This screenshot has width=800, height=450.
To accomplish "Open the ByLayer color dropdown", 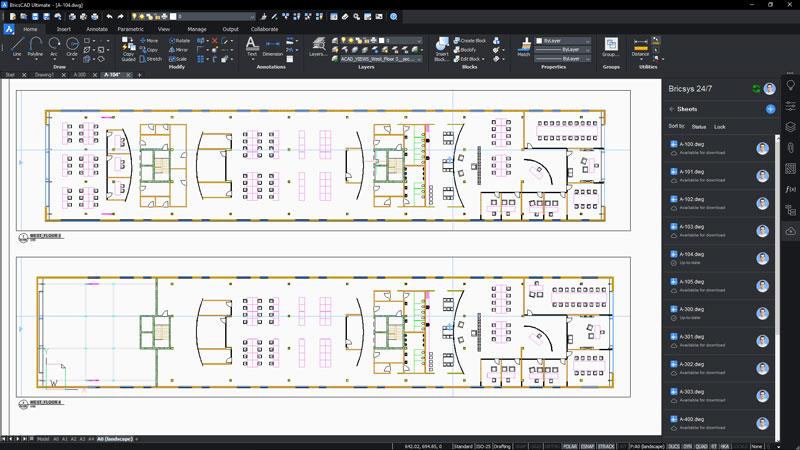I will pyautogui.click(x=566, y=41).
